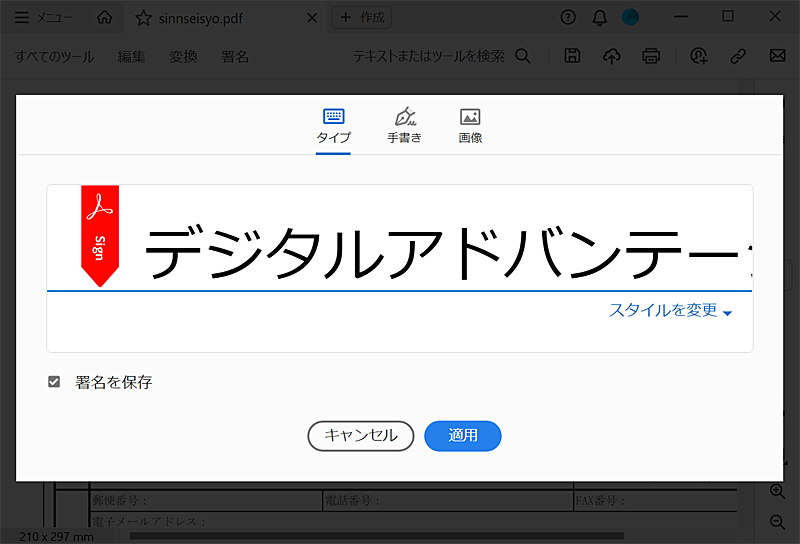This screenshot has height=544, width=800.
Task: View notifications bell icon
Action: (x=599, y=17)
